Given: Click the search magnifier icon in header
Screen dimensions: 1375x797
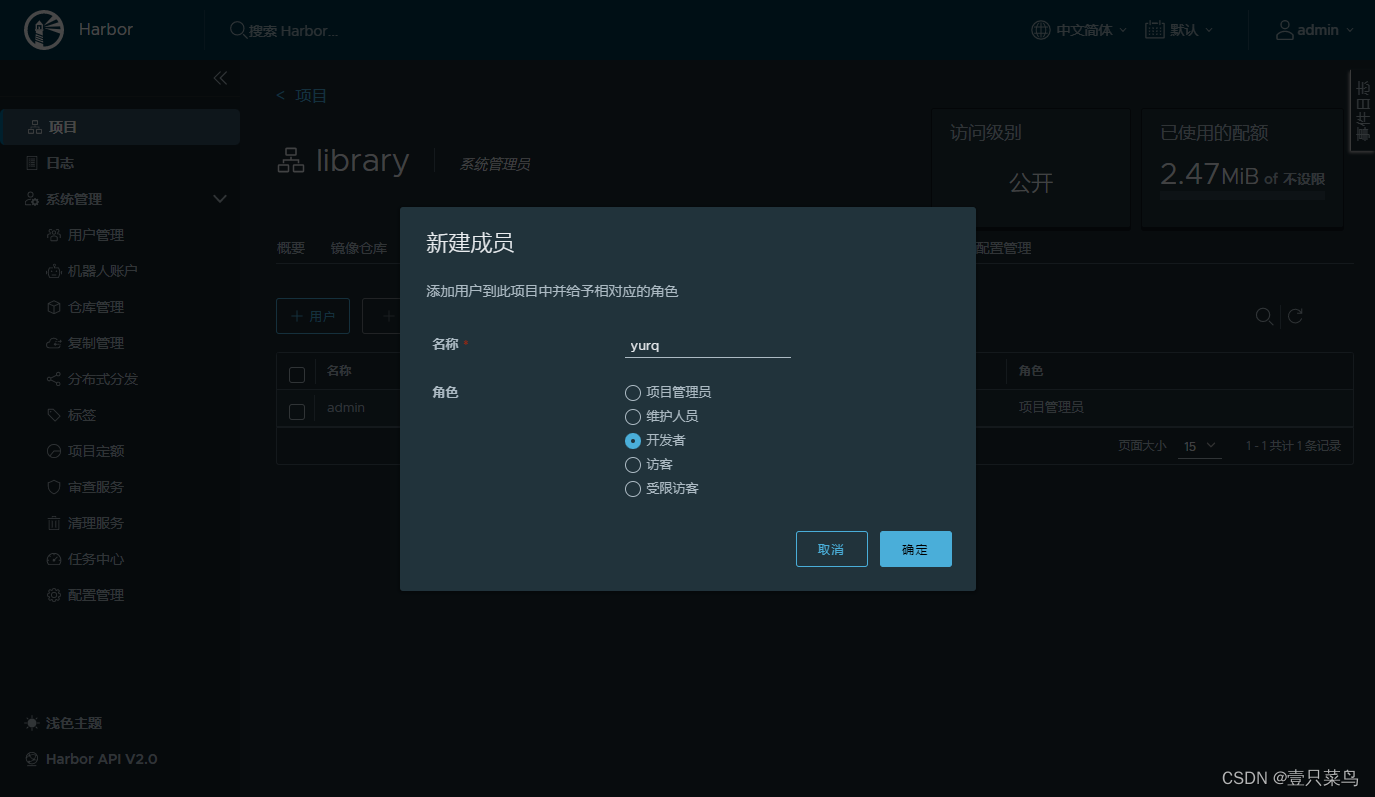Looking at the screenshot, I should click(x=238, y=30).
